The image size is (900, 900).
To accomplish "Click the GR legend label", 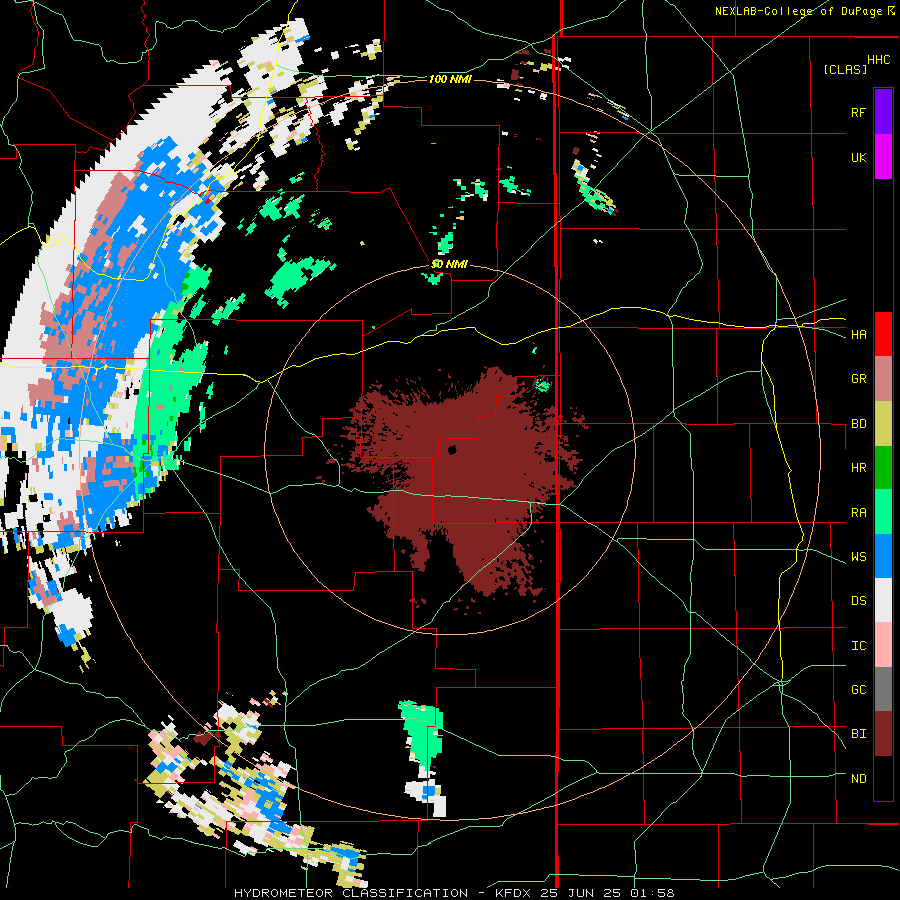I will (x=858, y=379).
